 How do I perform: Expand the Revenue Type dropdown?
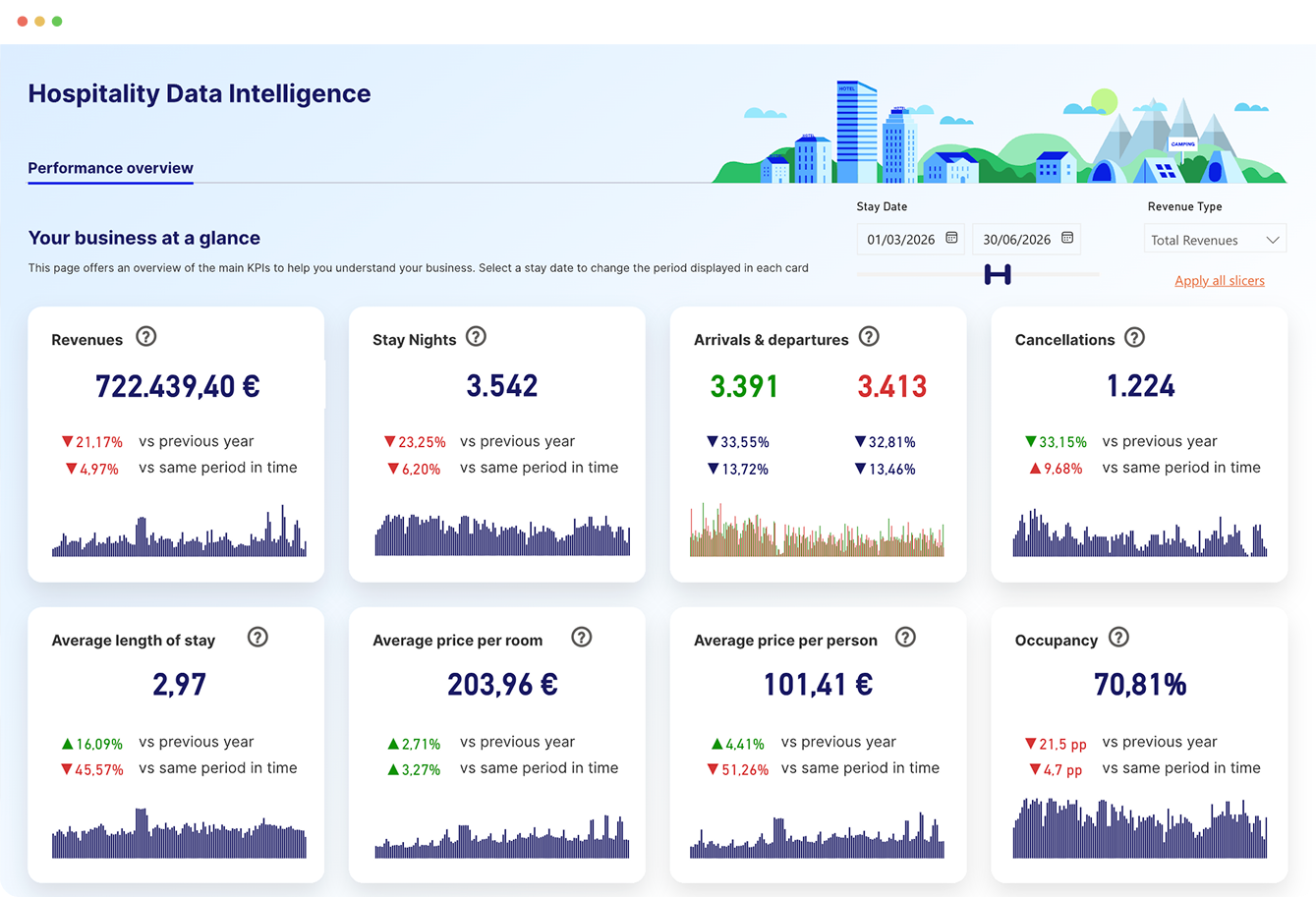click(1215, 240)
